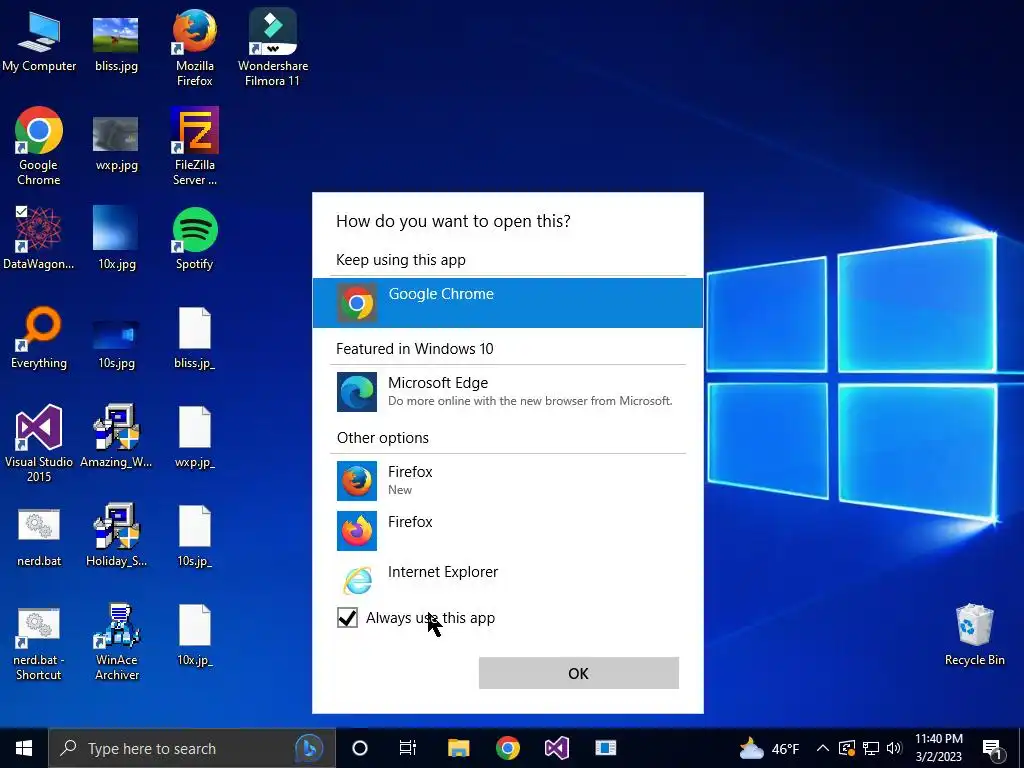Screen dimensions: 1024x768
Task: Open the security tray icon beside the chevron
Action: coord(846,748)
